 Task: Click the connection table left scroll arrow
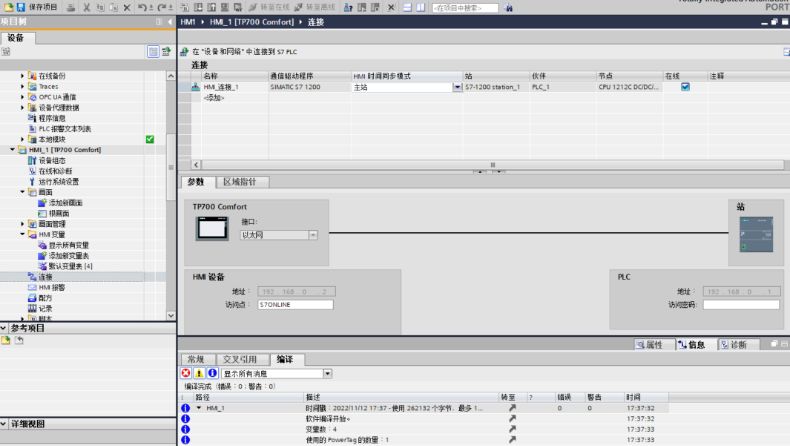196,165
